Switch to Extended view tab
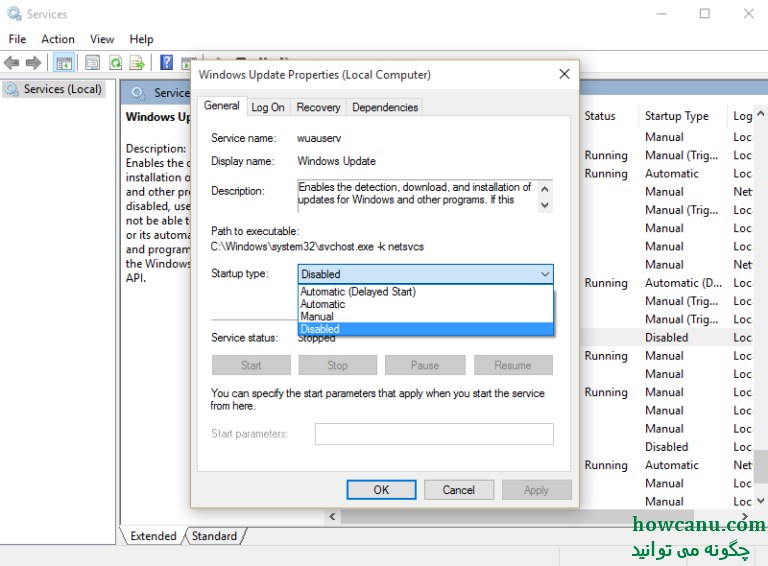This screenshot has height=566, width=768. [x=153, y=536]
